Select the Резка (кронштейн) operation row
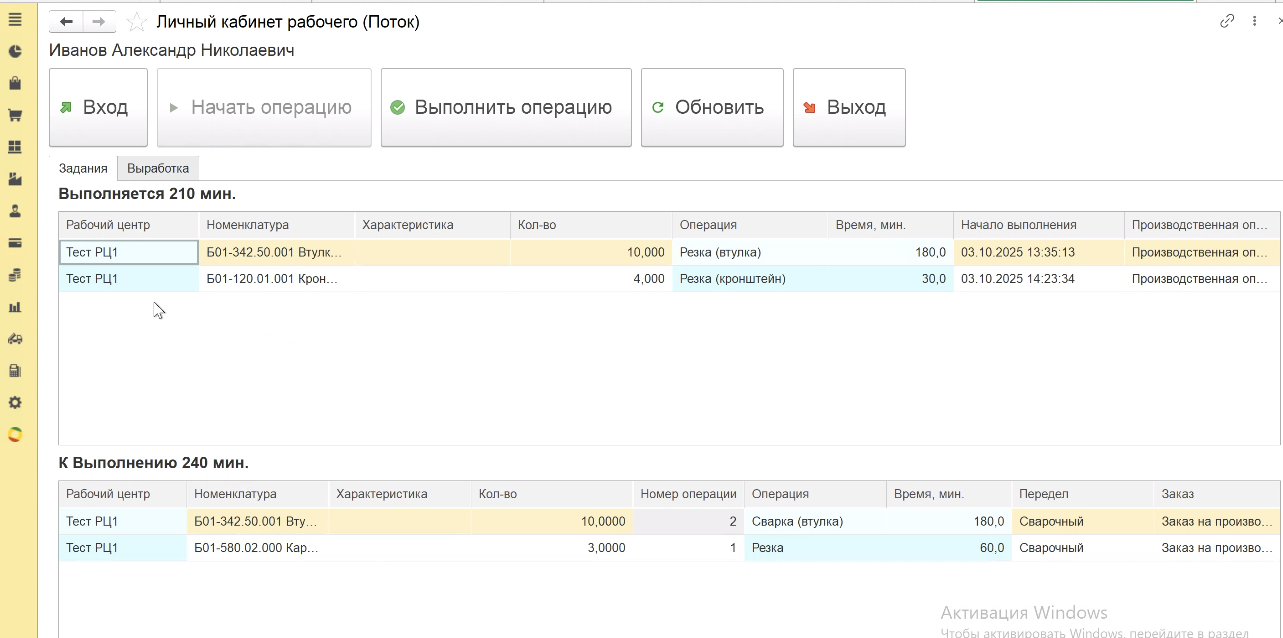 (733, 279)
